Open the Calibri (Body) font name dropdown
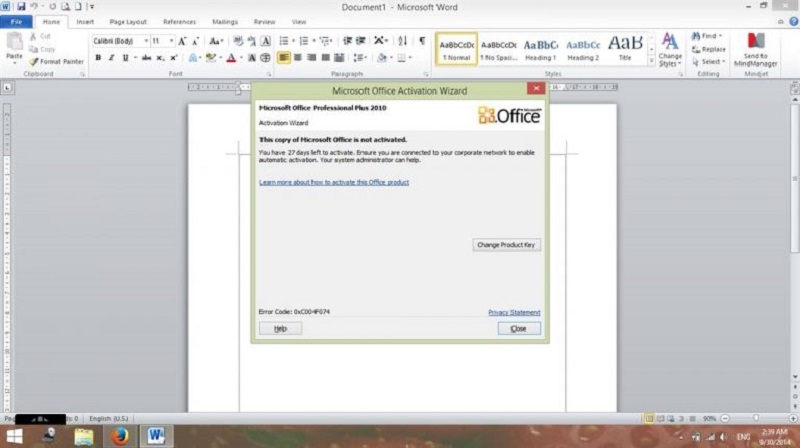Image resolution: width=800 pixels, height=448 pixels. point(146,41)
